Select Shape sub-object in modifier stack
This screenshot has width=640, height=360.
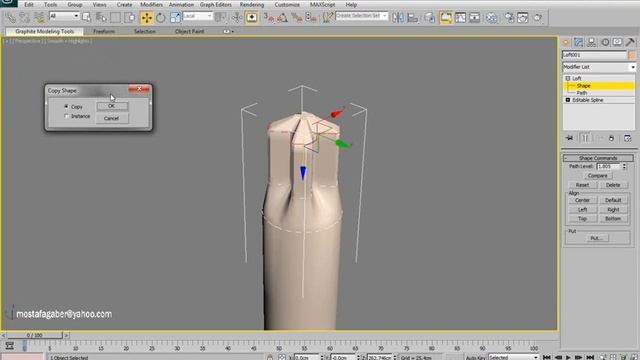[x=583, y=86]
